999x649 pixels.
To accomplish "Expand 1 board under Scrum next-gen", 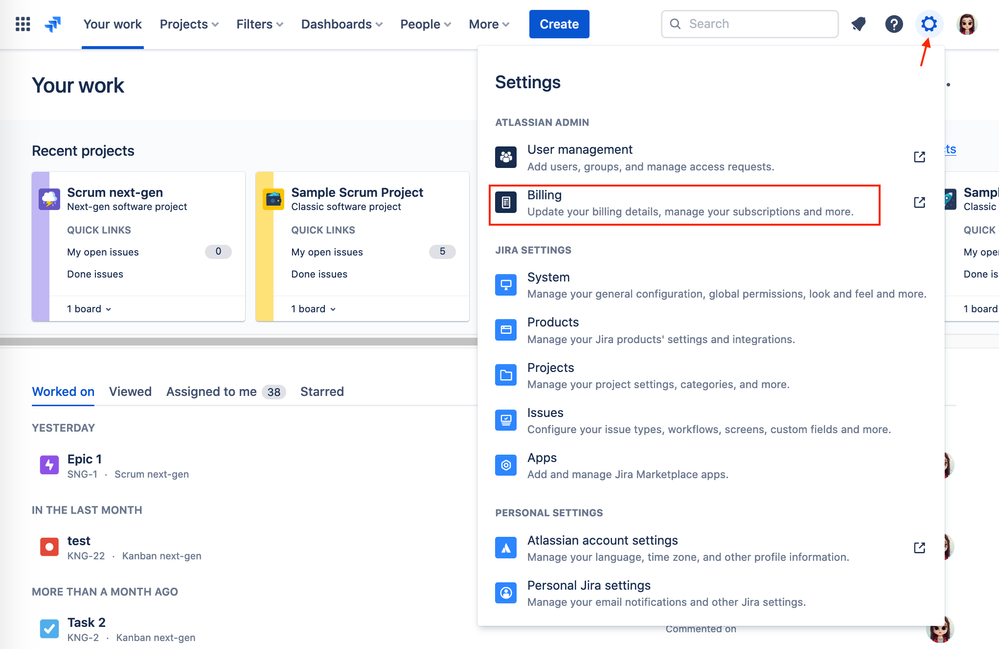I will [89, 309].
